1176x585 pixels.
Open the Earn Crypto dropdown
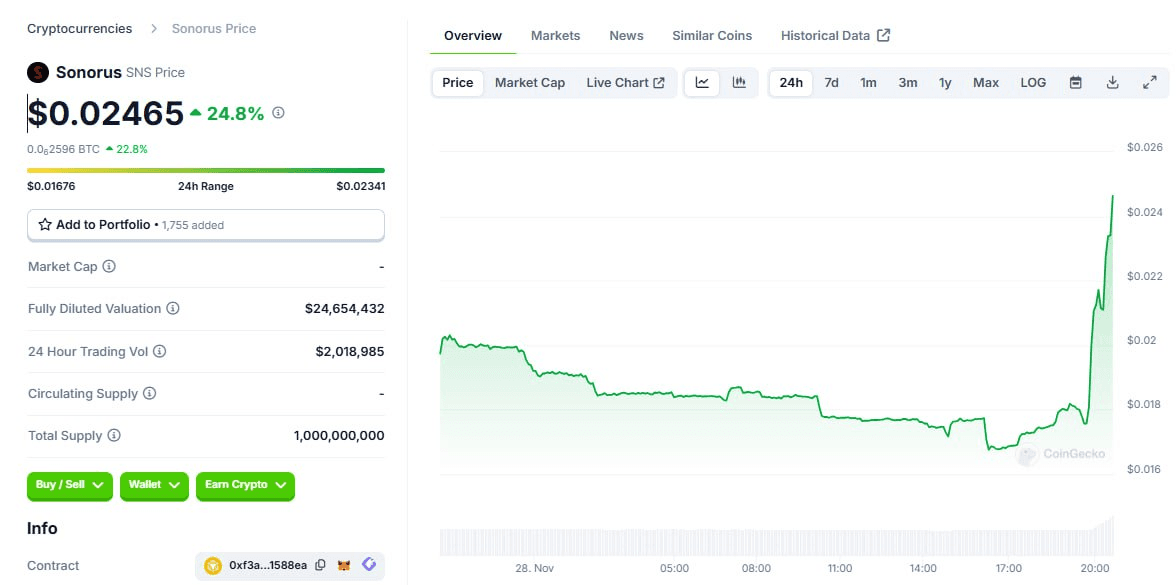pyautogui.click(x=245, y=485)
